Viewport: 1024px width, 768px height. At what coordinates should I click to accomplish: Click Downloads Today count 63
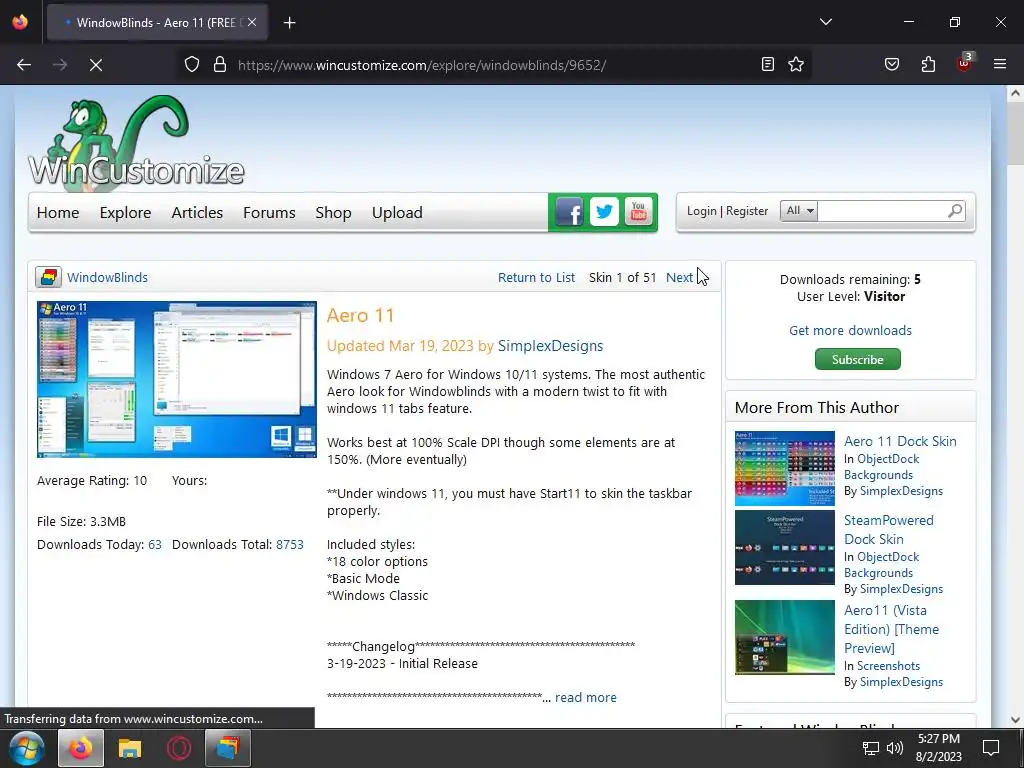(155, 544)
